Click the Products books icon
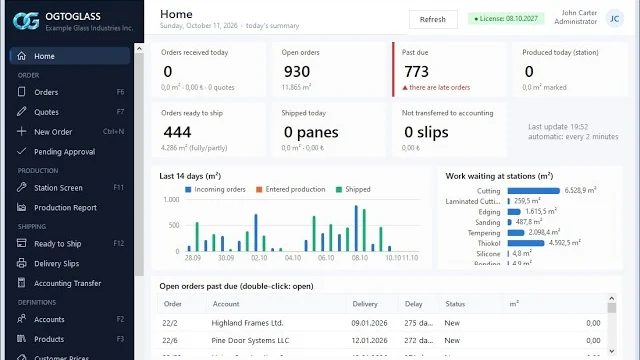Image resolution: width=640 pixels, height=360 pixels. click(22, 338)
